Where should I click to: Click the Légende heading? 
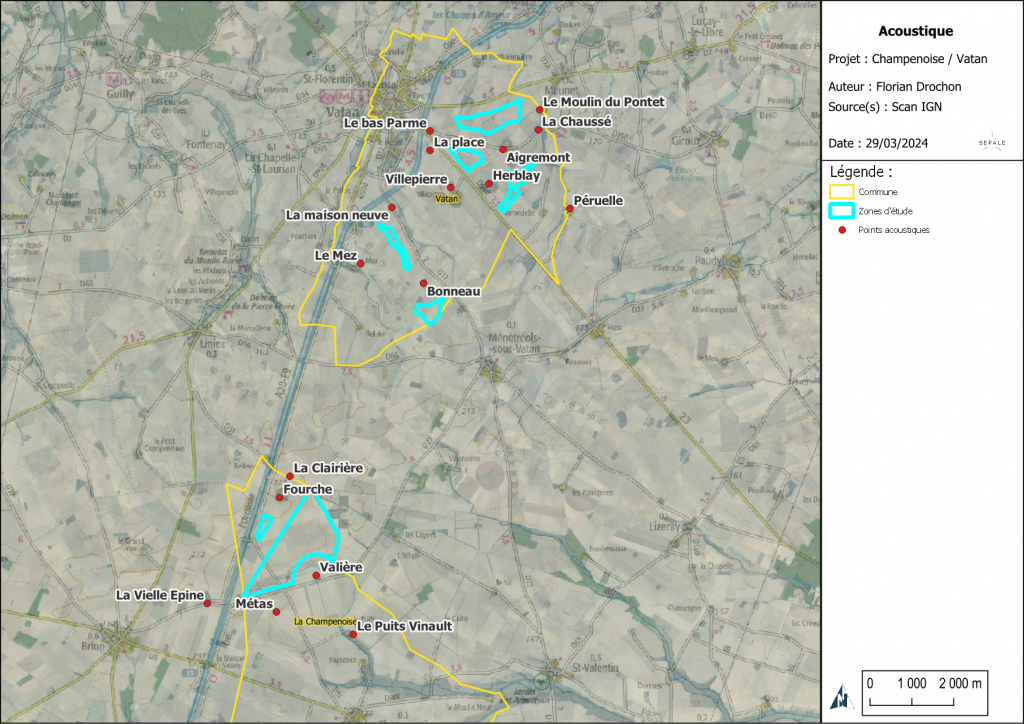click(861, 171)
